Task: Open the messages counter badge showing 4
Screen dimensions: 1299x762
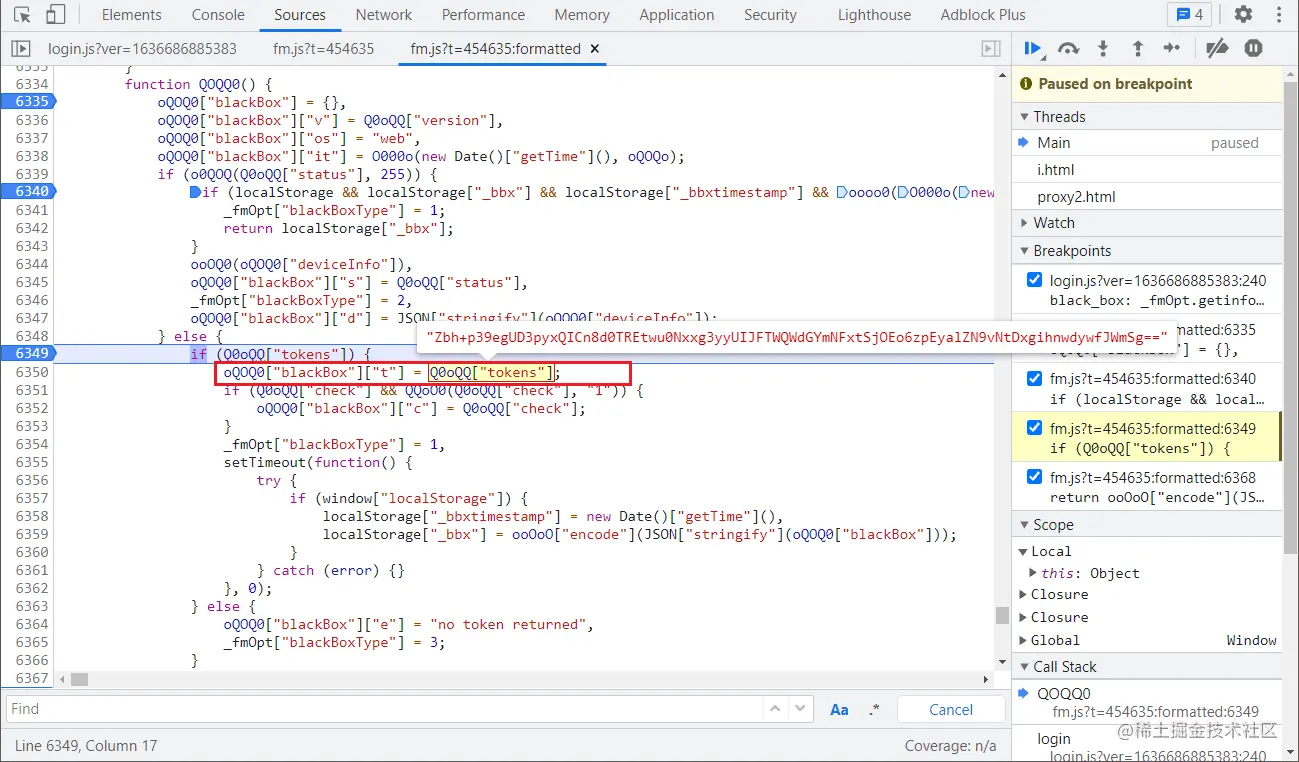Action: [1190, 15]
